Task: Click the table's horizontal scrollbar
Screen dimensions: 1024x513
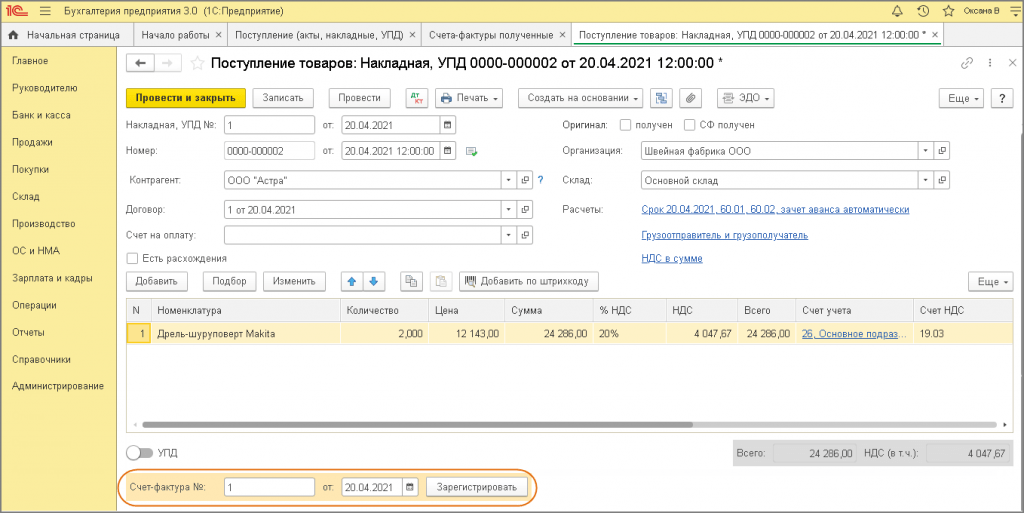Action: (420, 424)
